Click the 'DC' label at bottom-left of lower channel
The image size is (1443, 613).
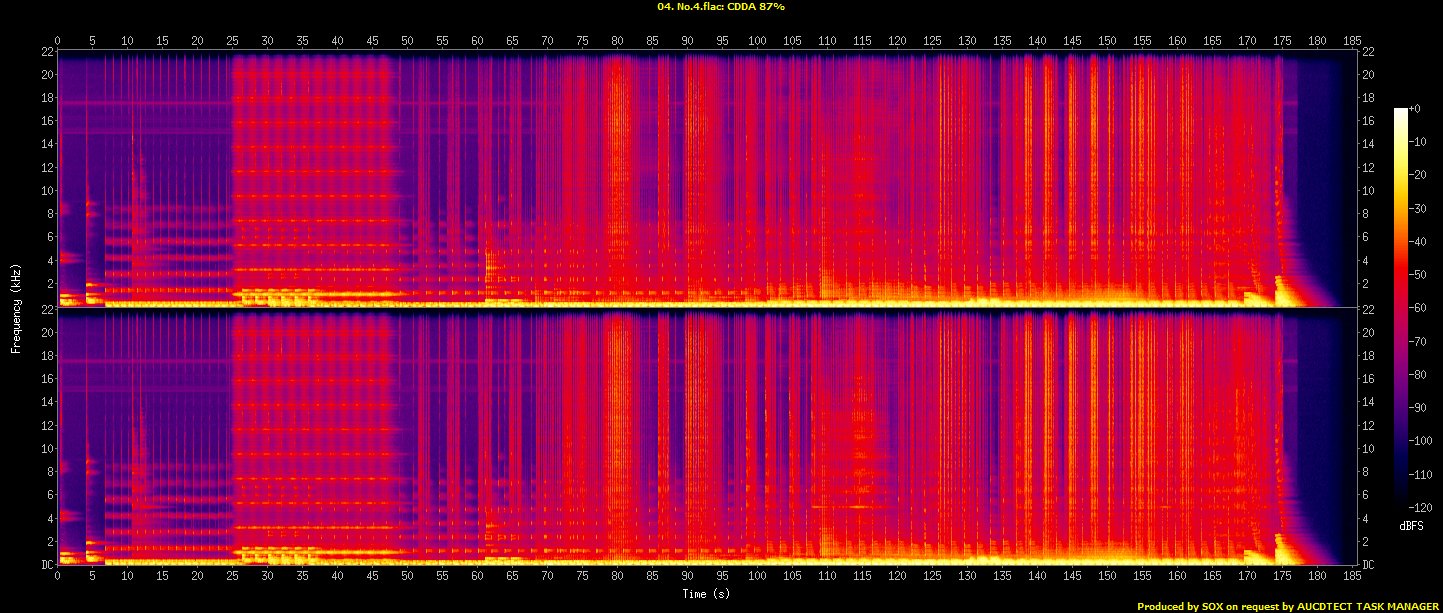46,565
